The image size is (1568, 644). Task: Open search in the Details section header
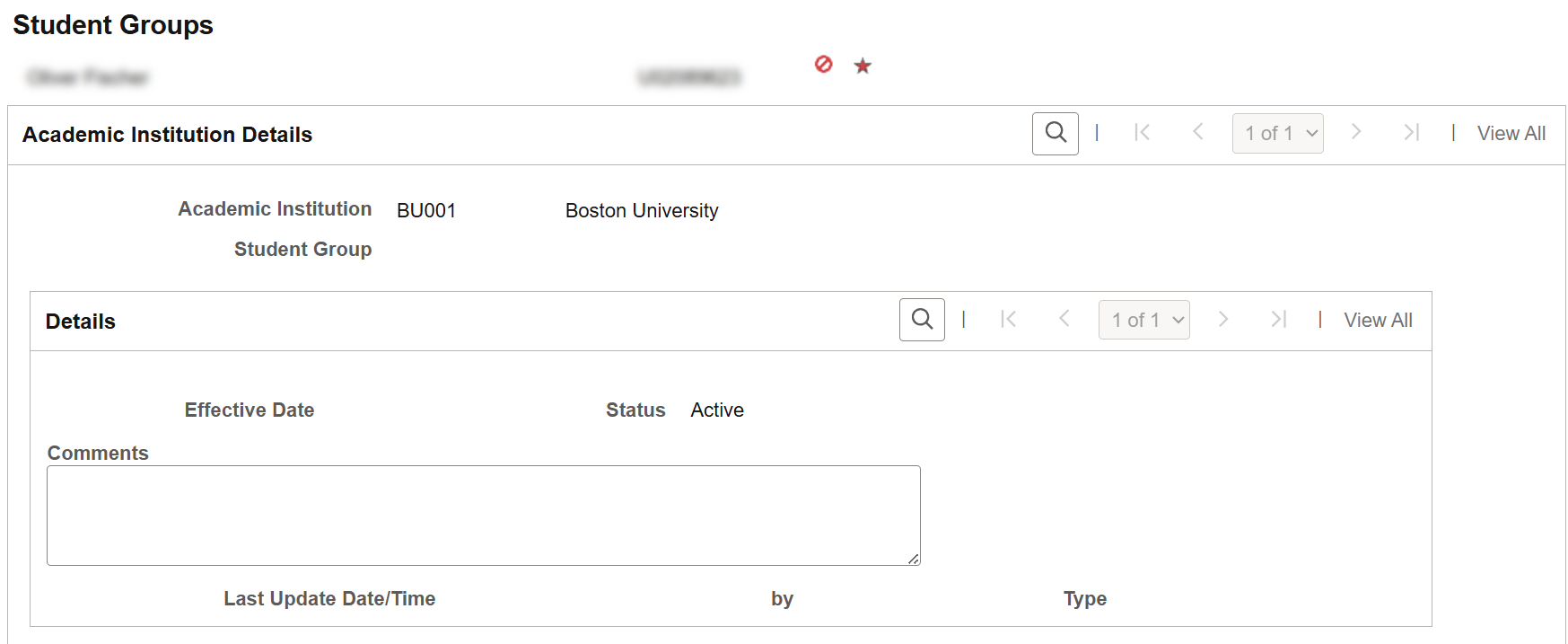click(x=922, y=320)
